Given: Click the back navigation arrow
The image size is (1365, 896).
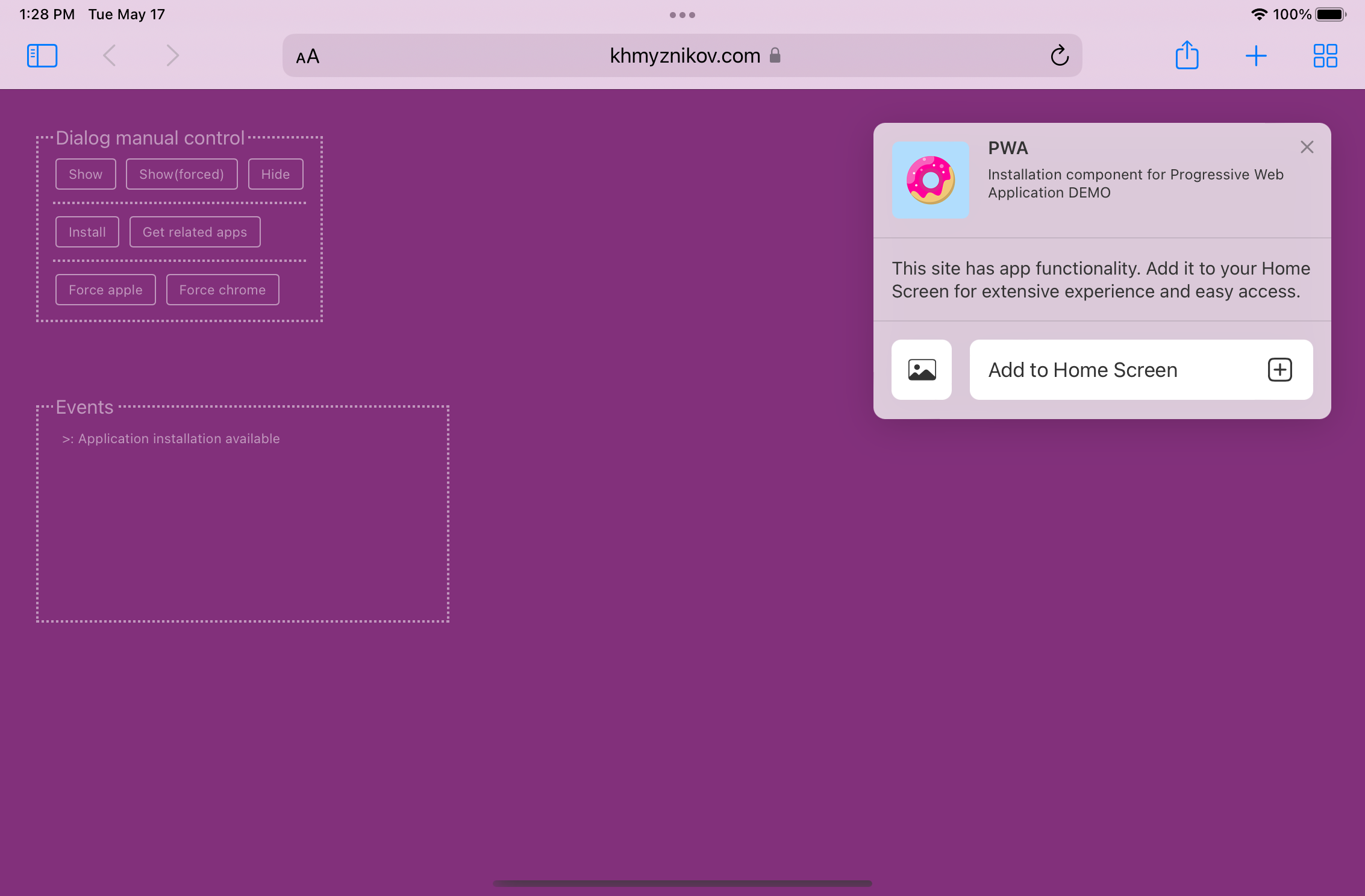Looking at the screenshot, I should click(x=109, y=55).
